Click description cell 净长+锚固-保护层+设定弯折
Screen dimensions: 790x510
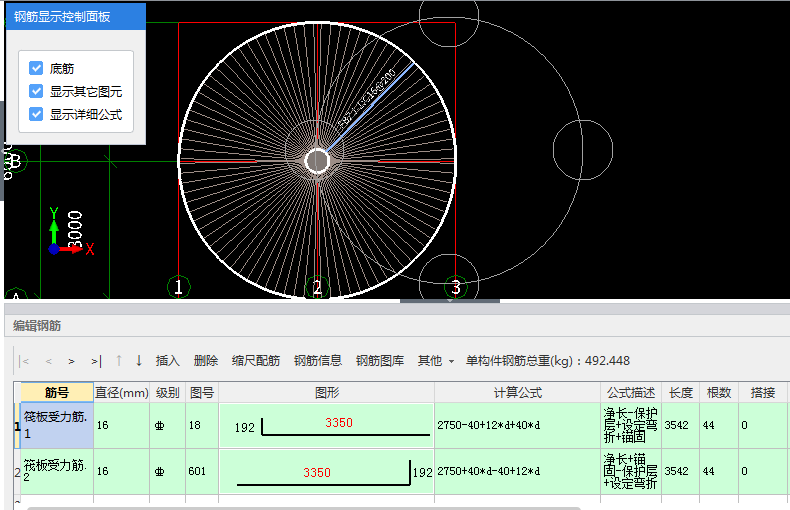tap(631, 471)
